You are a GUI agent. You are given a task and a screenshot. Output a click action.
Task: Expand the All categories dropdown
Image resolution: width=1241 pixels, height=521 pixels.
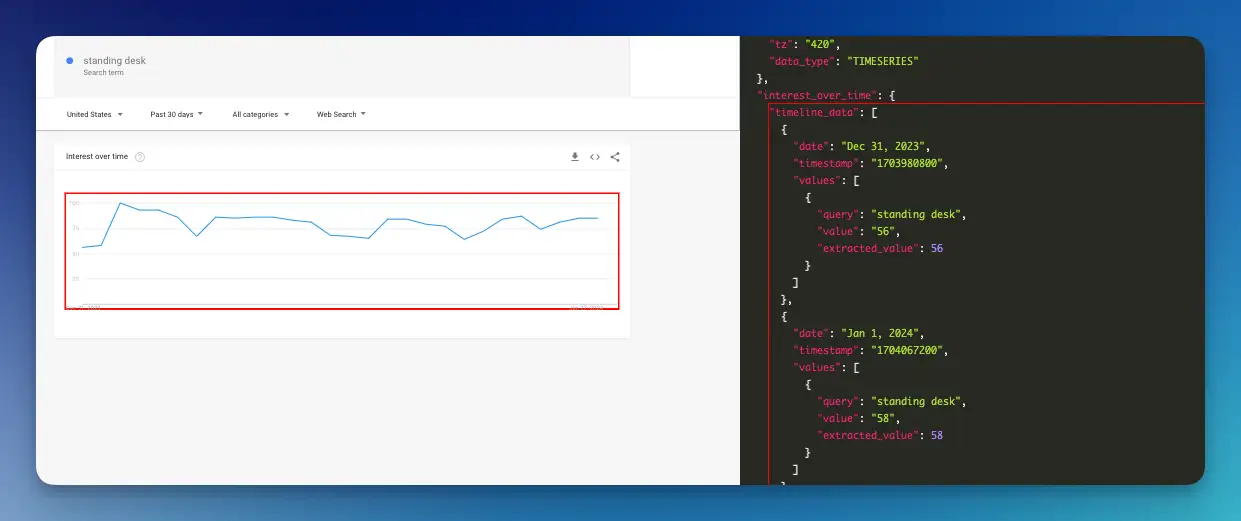pyautogui.click(x=261, y=114)
